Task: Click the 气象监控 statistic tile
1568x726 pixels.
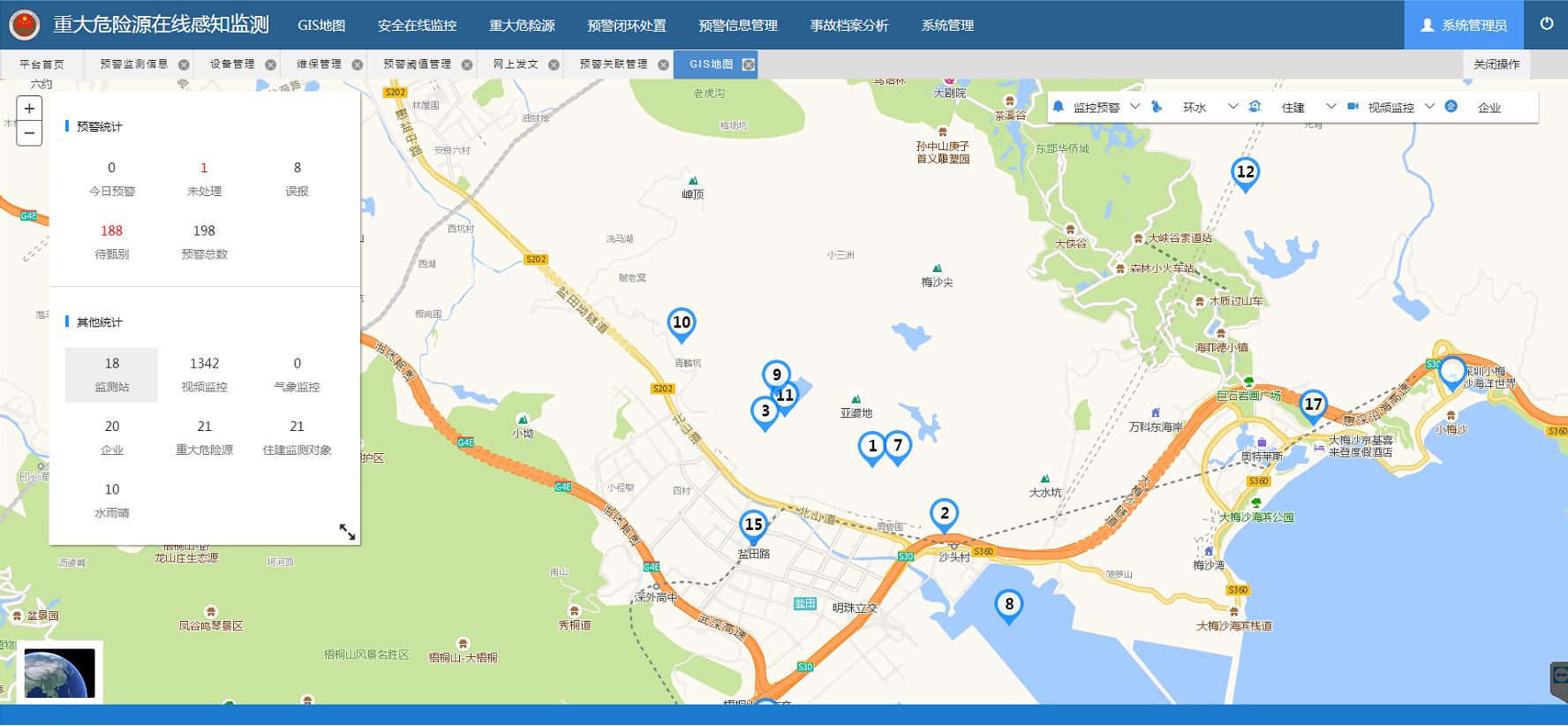Action: [x=298, y=374]
